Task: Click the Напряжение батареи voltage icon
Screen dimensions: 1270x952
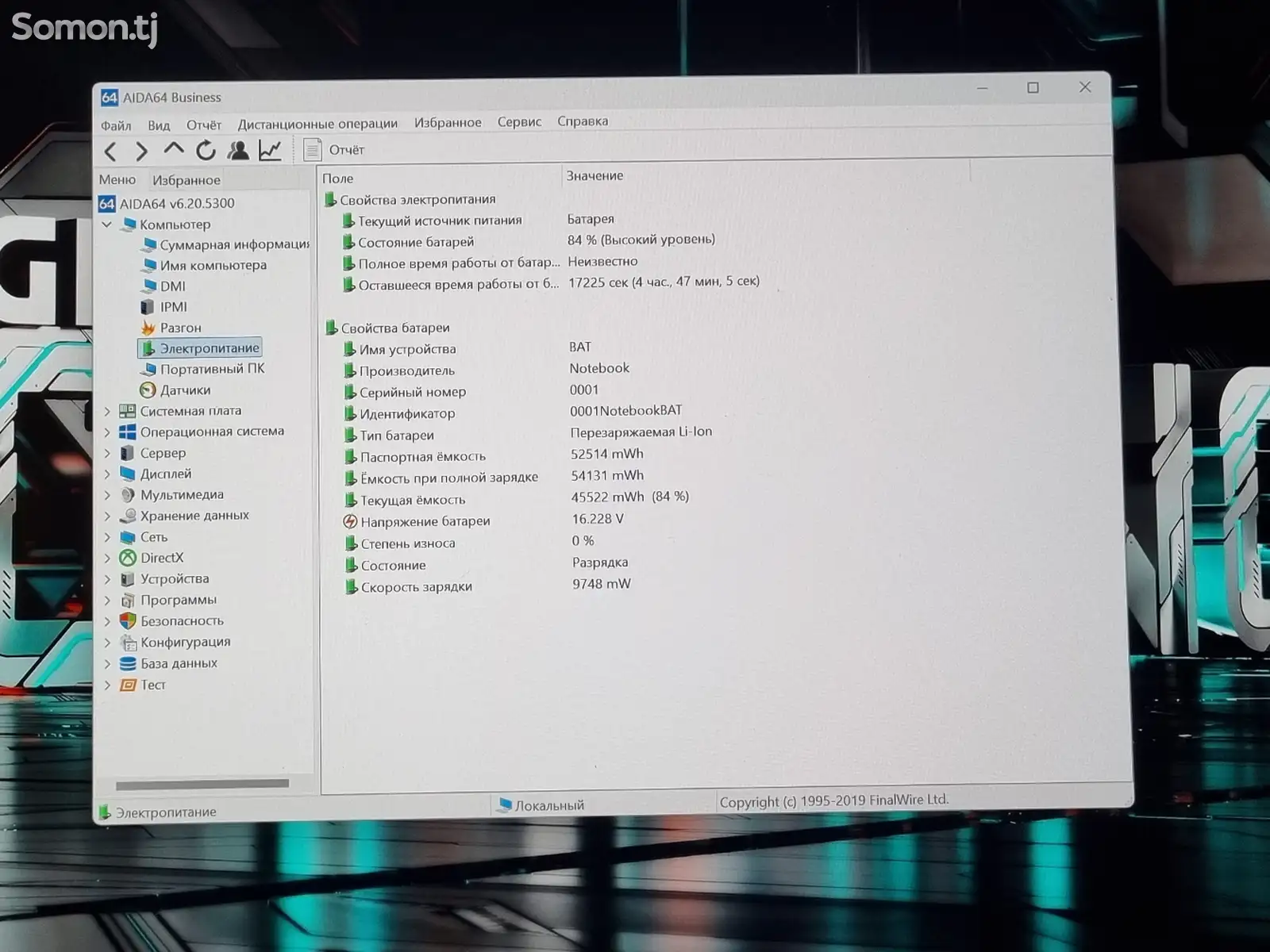Action: [x=350, y=521]
